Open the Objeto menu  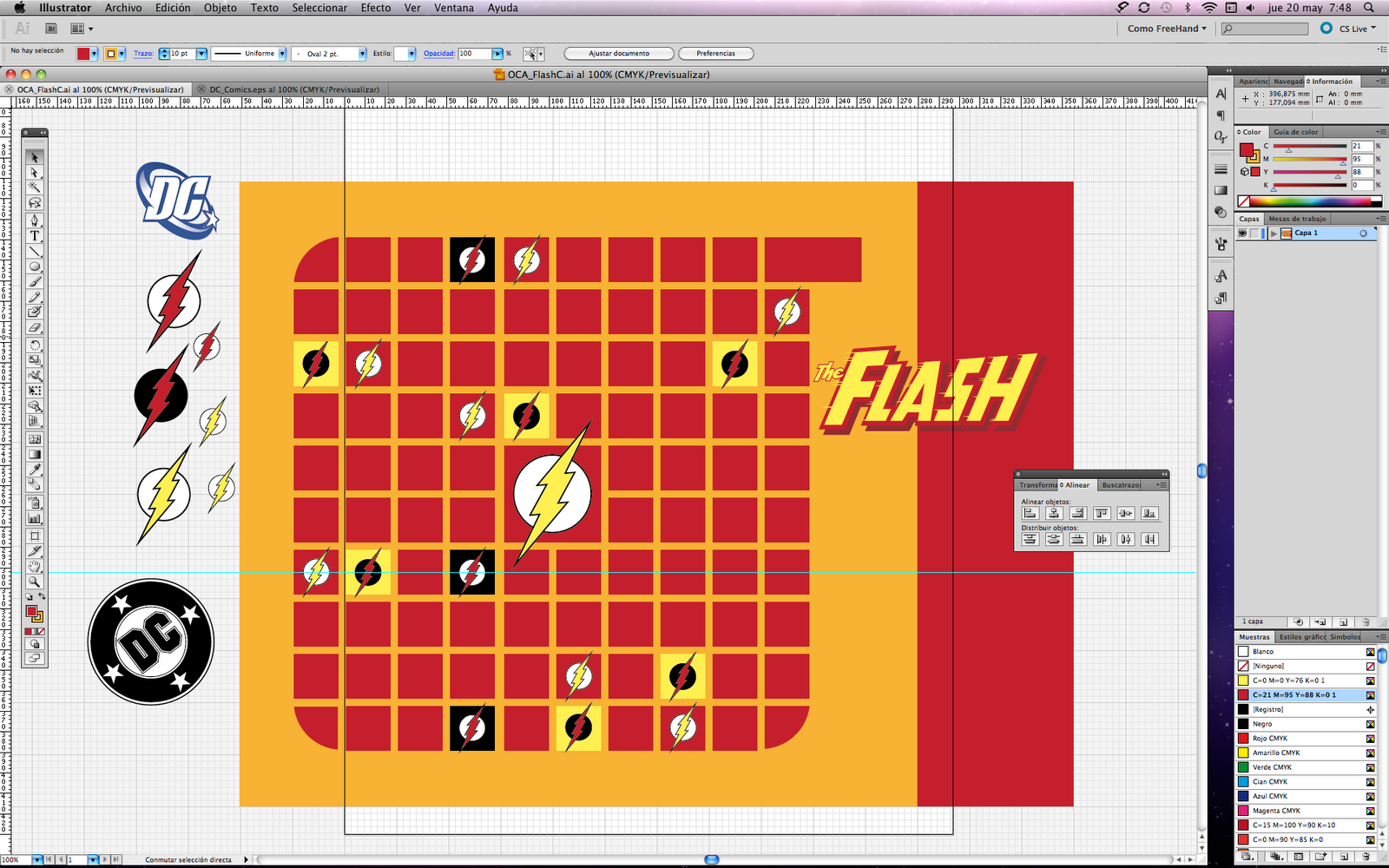point(221,8)
